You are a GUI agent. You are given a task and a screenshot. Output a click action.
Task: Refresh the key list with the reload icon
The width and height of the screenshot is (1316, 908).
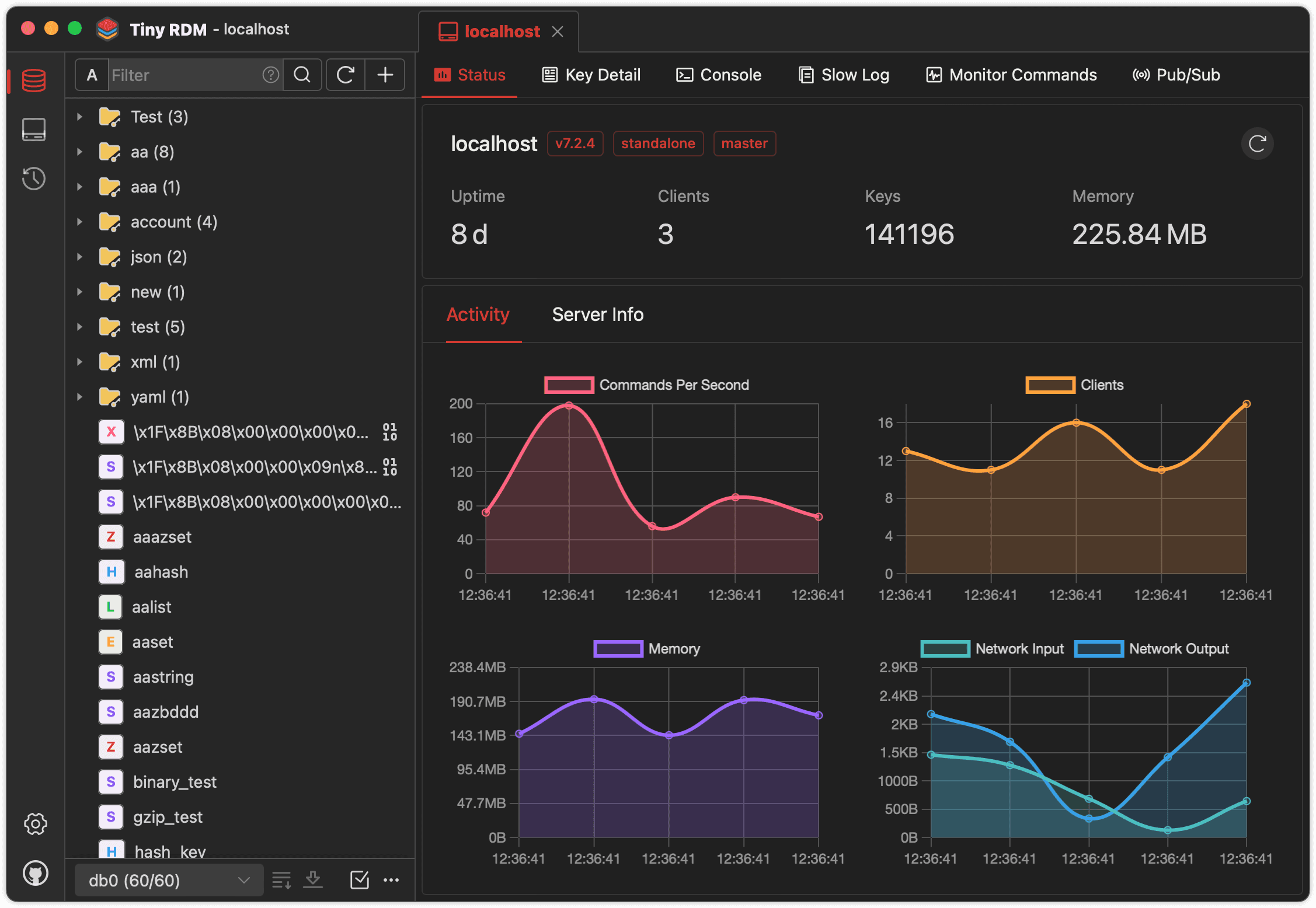coord(345,75)
